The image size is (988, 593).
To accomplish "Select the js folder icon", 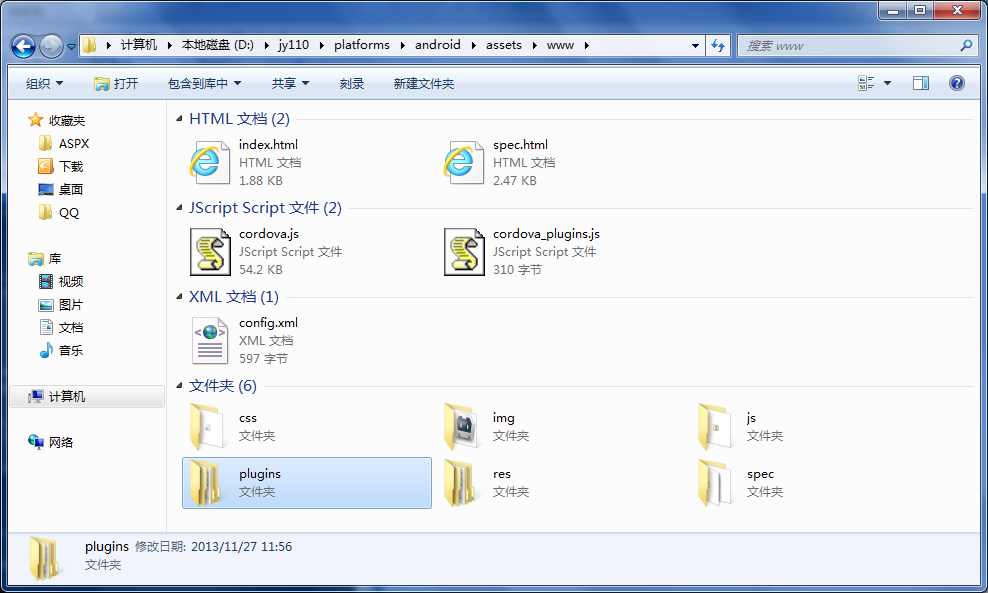I will (x=715, y=427).
